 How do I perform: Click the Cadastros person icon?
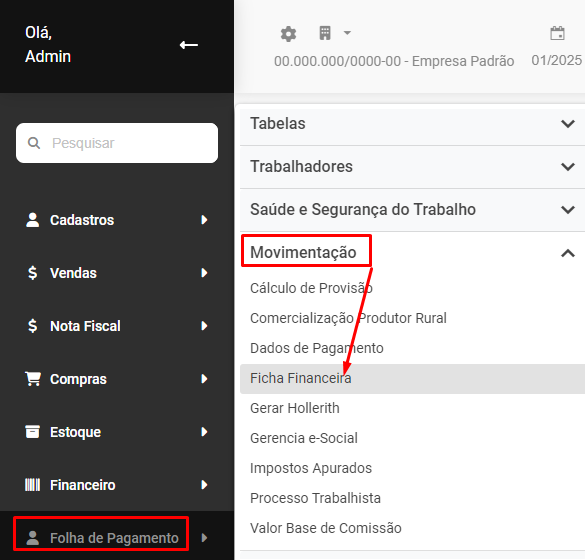coord(32,220)
